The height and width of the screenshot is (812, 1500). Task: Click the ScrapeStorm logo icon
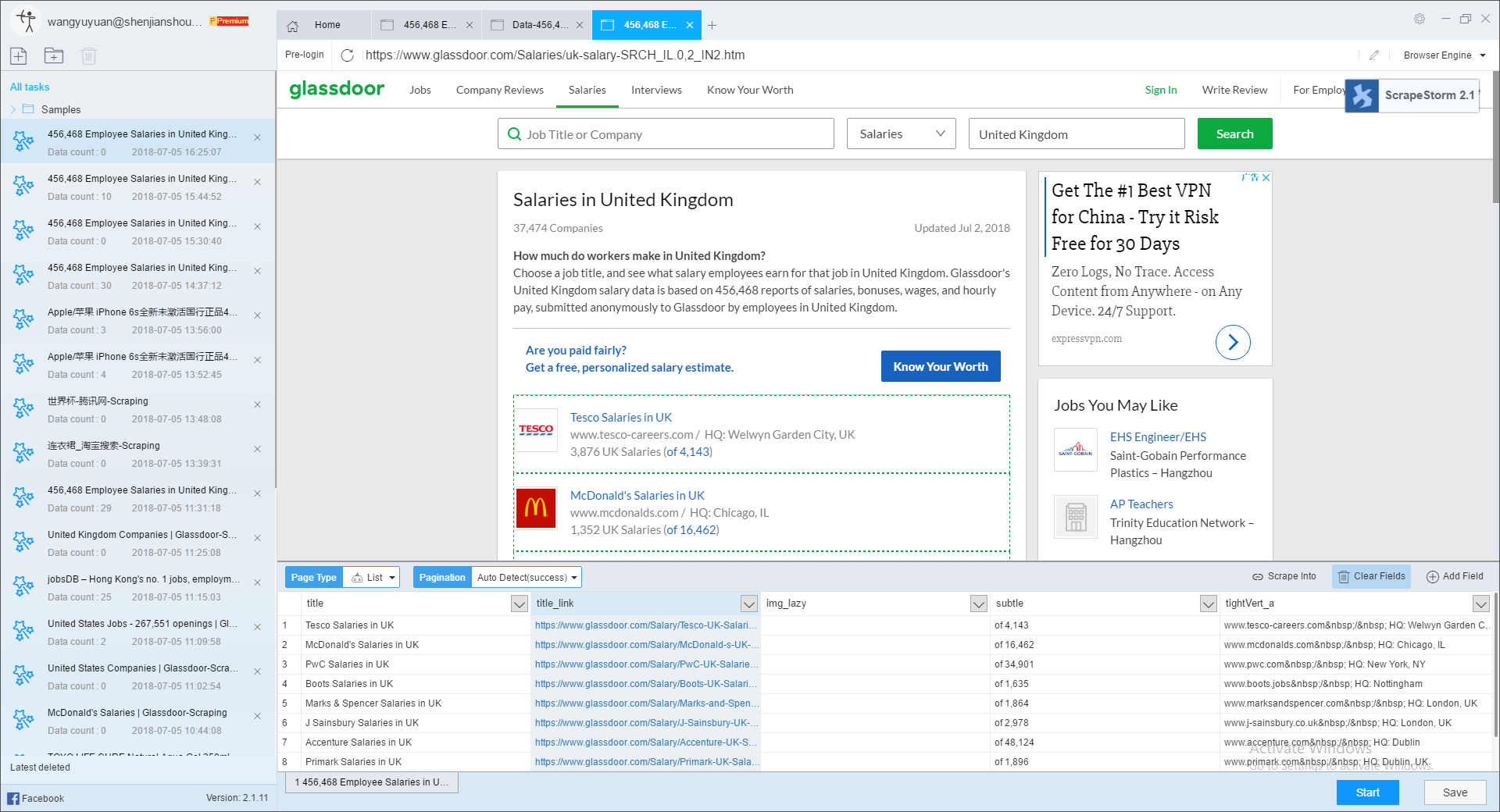click(1362, 95)
